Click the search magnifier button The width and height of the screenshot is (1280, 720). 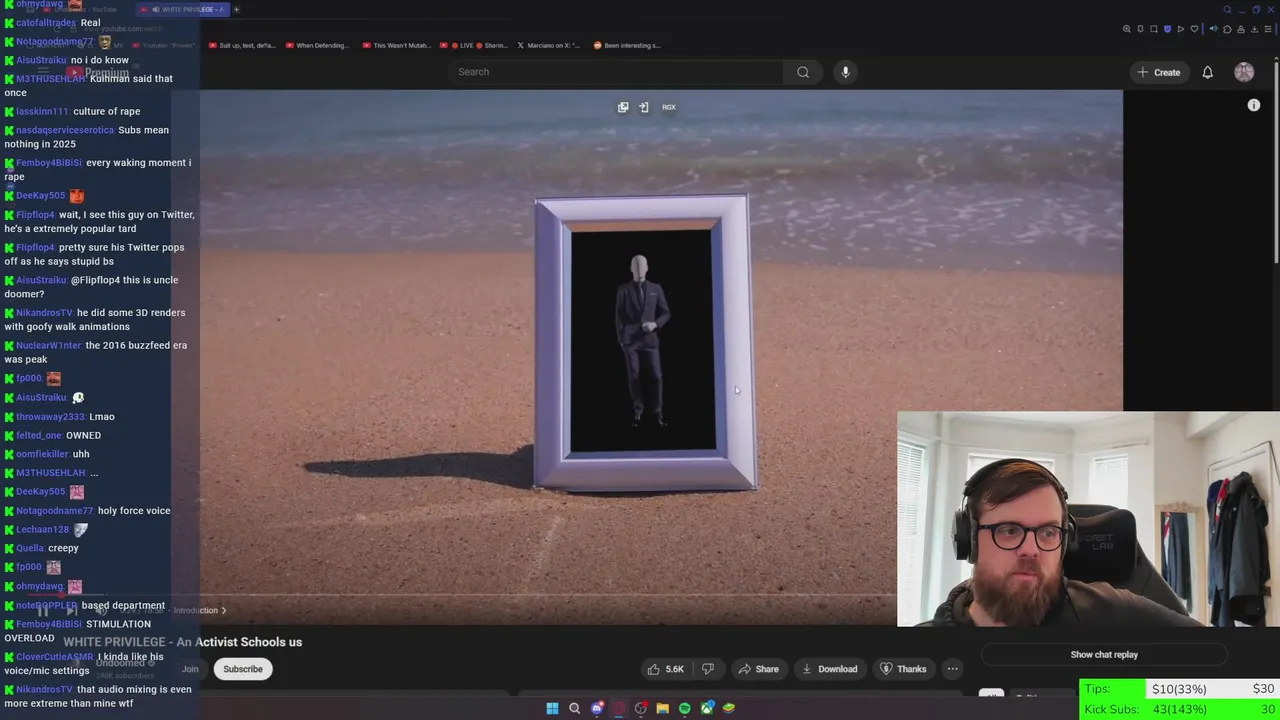pos(802,72)
